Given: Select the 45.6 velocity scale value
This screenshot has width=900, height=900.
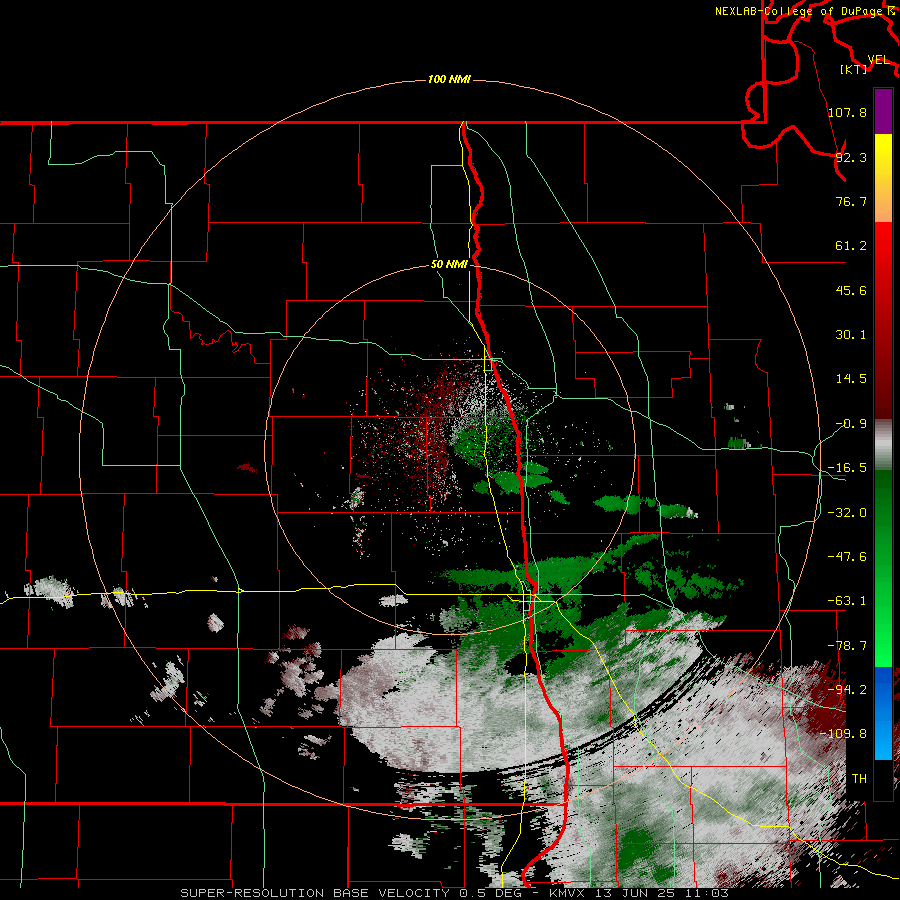Looking at the screenshot, I should click(851, 290).
